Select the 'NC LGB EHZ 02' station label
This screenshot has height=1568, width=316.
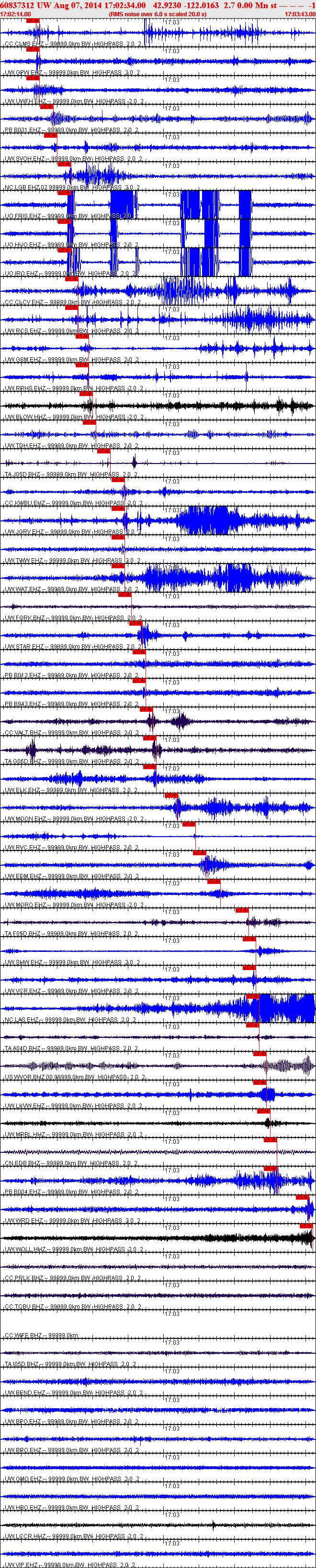pyautogui.click(x=27, y=188)
